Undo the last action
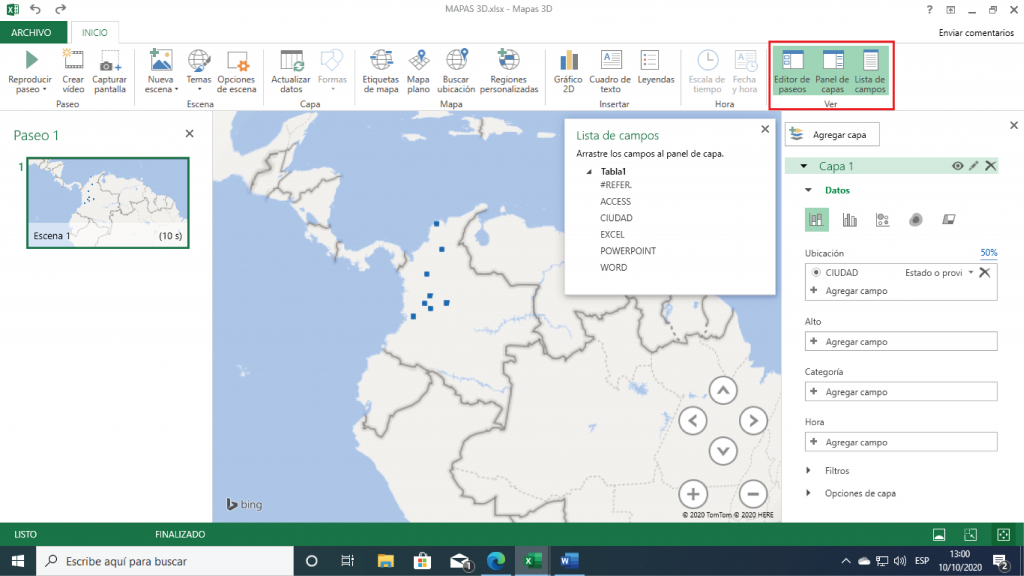1024x576 pixels. 35,9
